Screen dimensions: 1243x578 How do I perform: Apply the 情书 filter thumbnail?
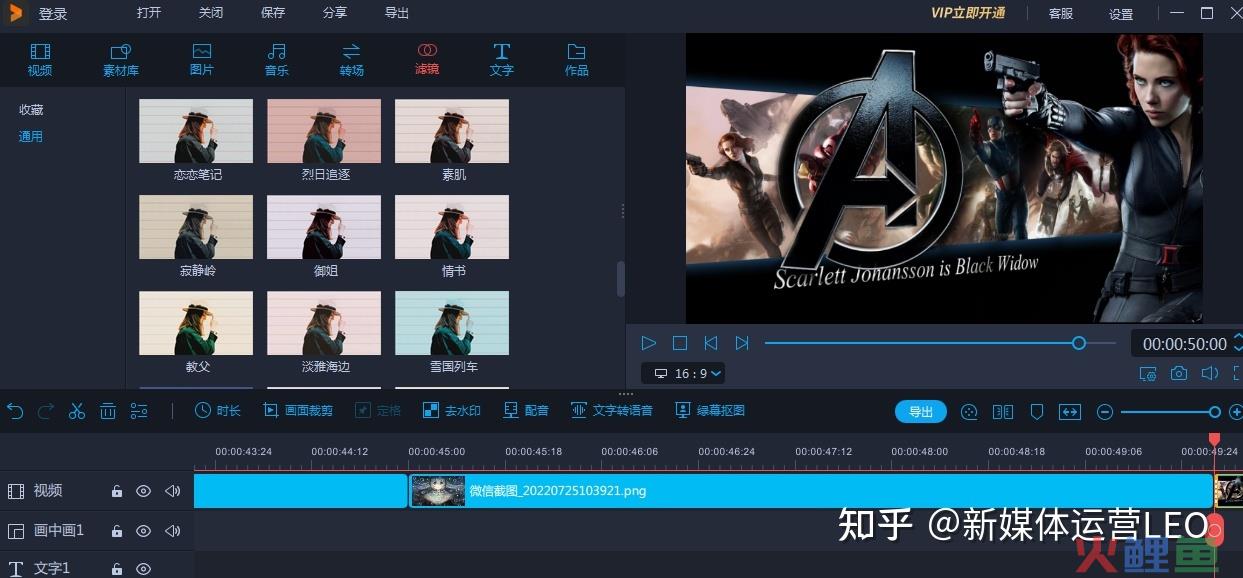coord(452,227)
